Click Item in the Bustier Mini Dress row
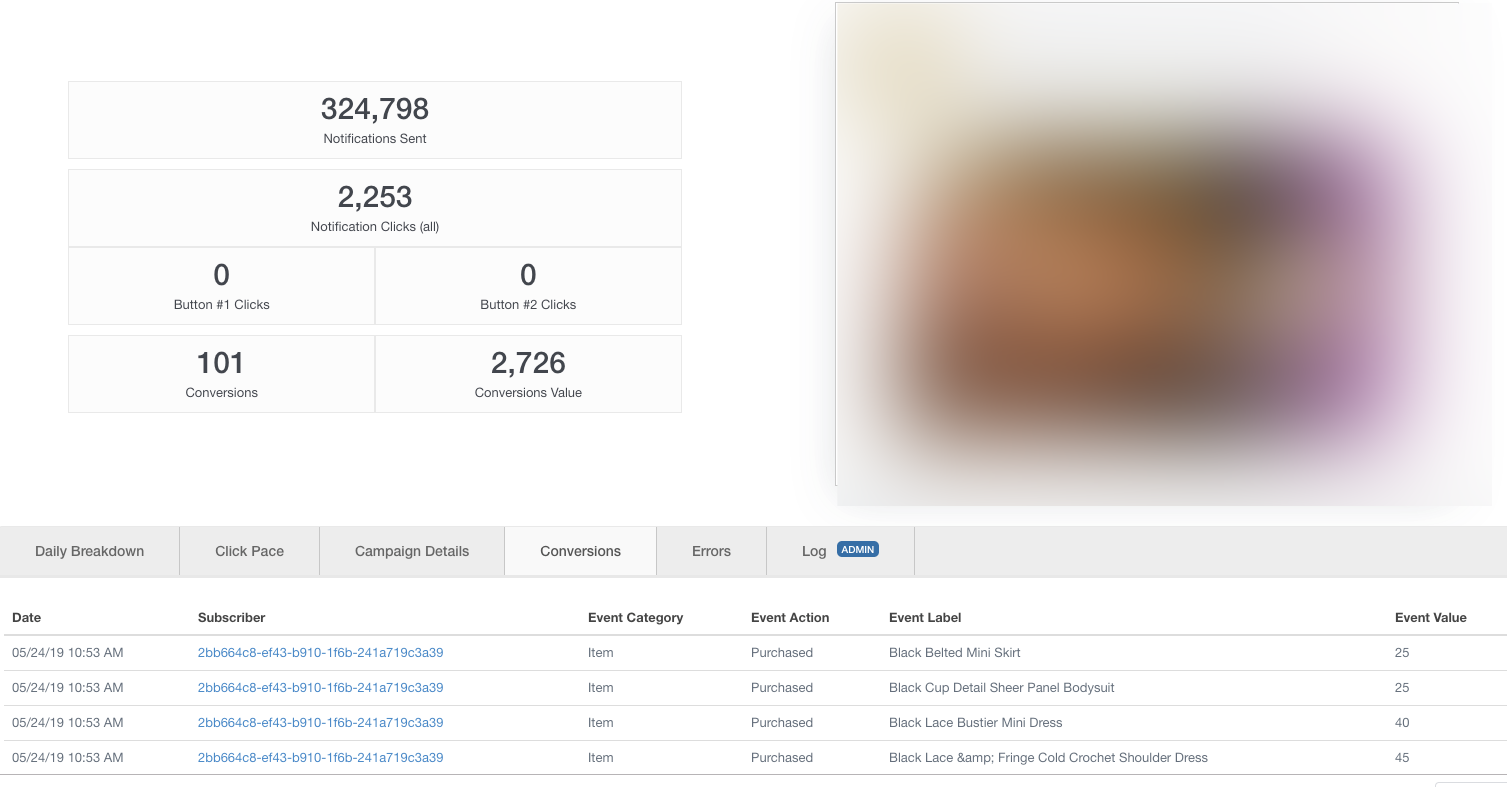The width and height of the screenshot is (1507, 787). (x=601, y=723)
